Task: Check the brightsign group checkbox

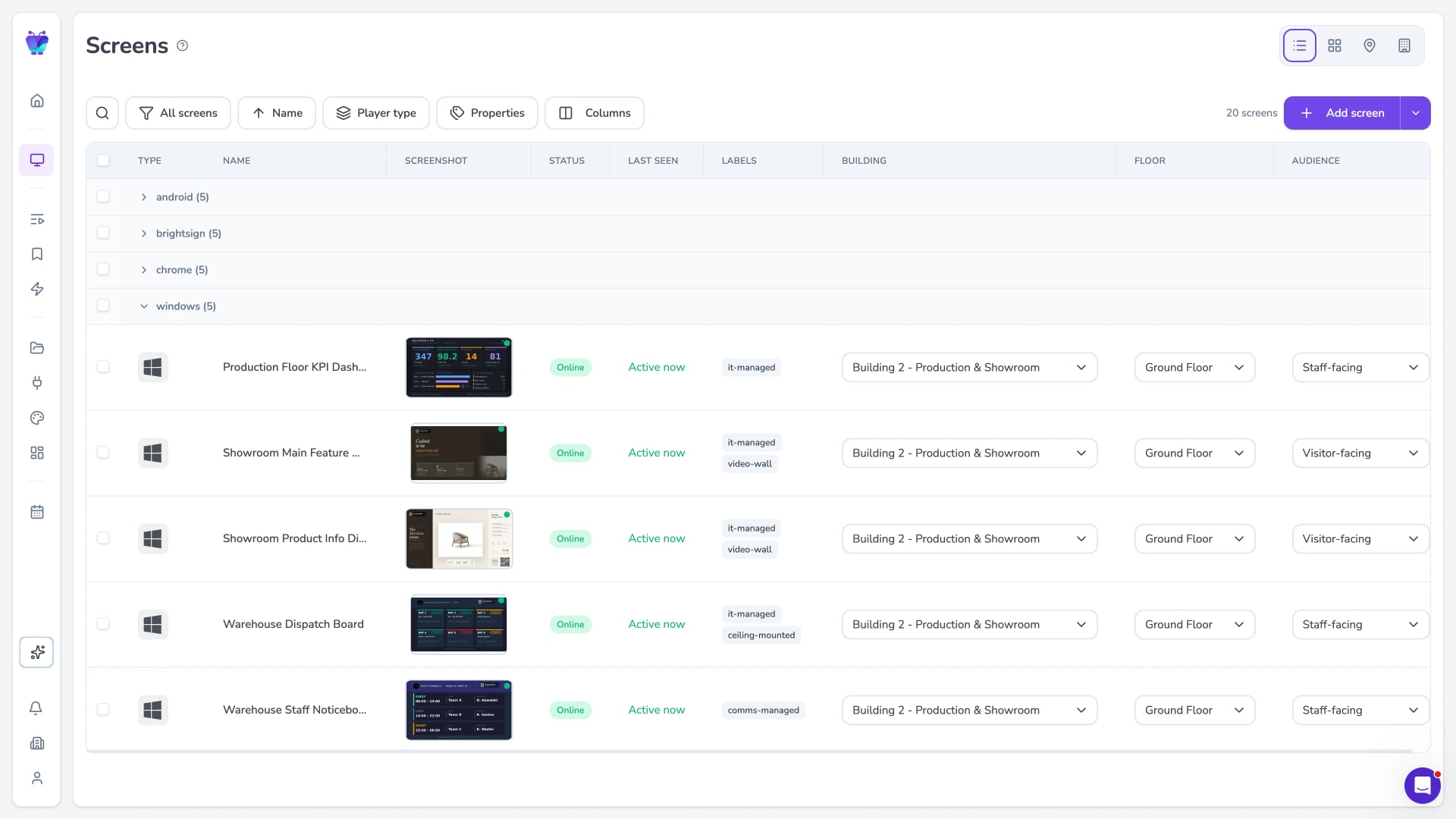Action: (103, 233)
